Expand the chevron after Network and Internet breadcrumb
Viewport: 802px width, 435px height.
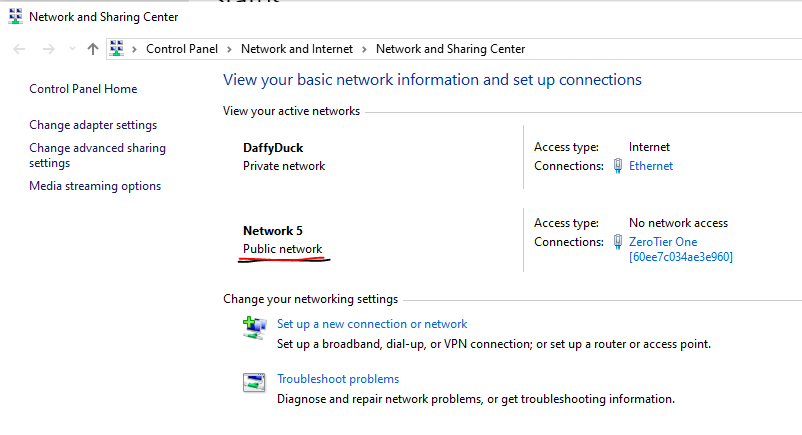364,49
